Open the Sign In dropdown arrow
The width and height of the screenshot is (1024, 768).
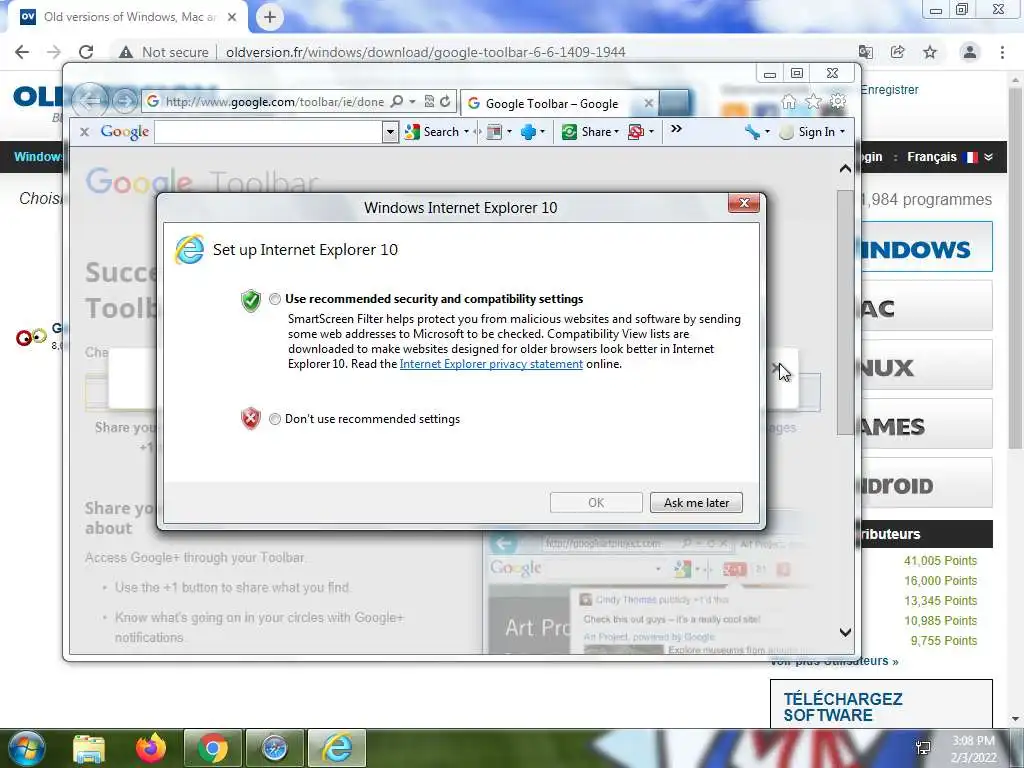tap(842, 132)
